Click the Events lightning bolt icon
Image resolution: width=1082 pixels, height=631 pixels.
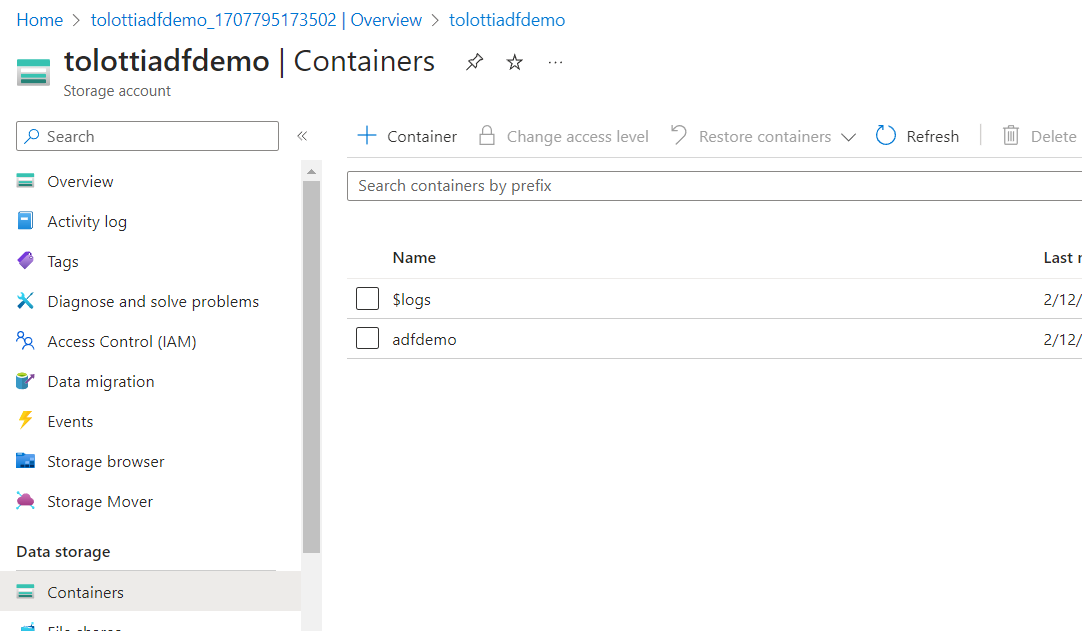(27, 421)
